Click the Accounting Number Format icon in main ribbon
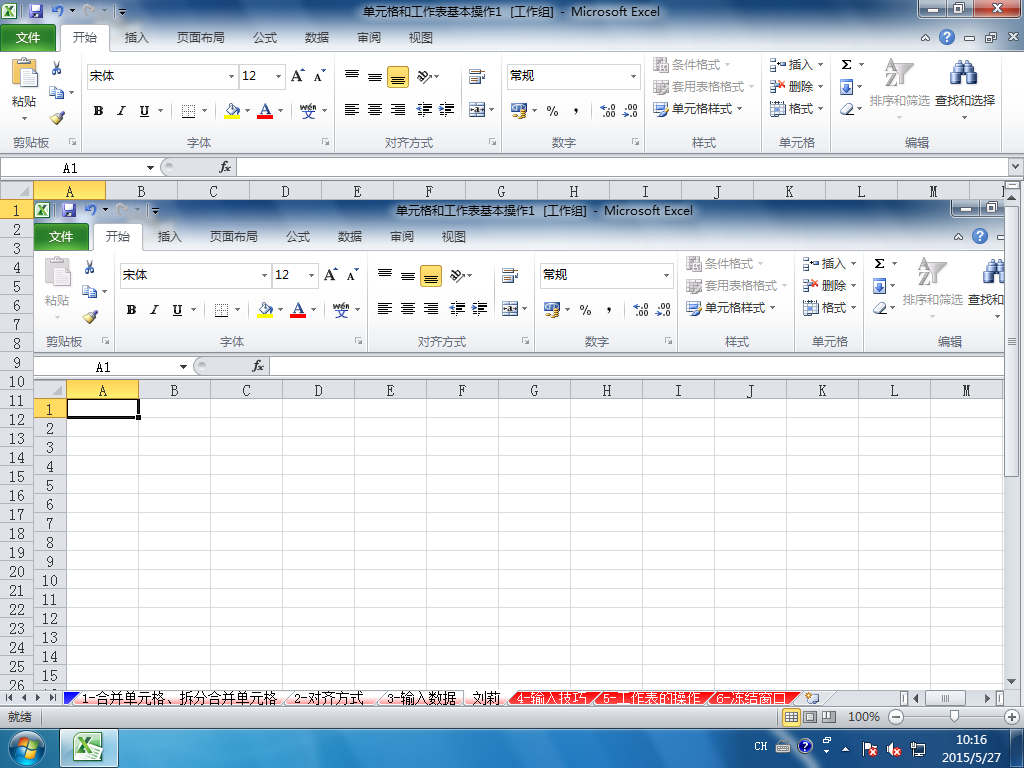The height and width of the screenshot is (768, 1024). pos(519,110)
